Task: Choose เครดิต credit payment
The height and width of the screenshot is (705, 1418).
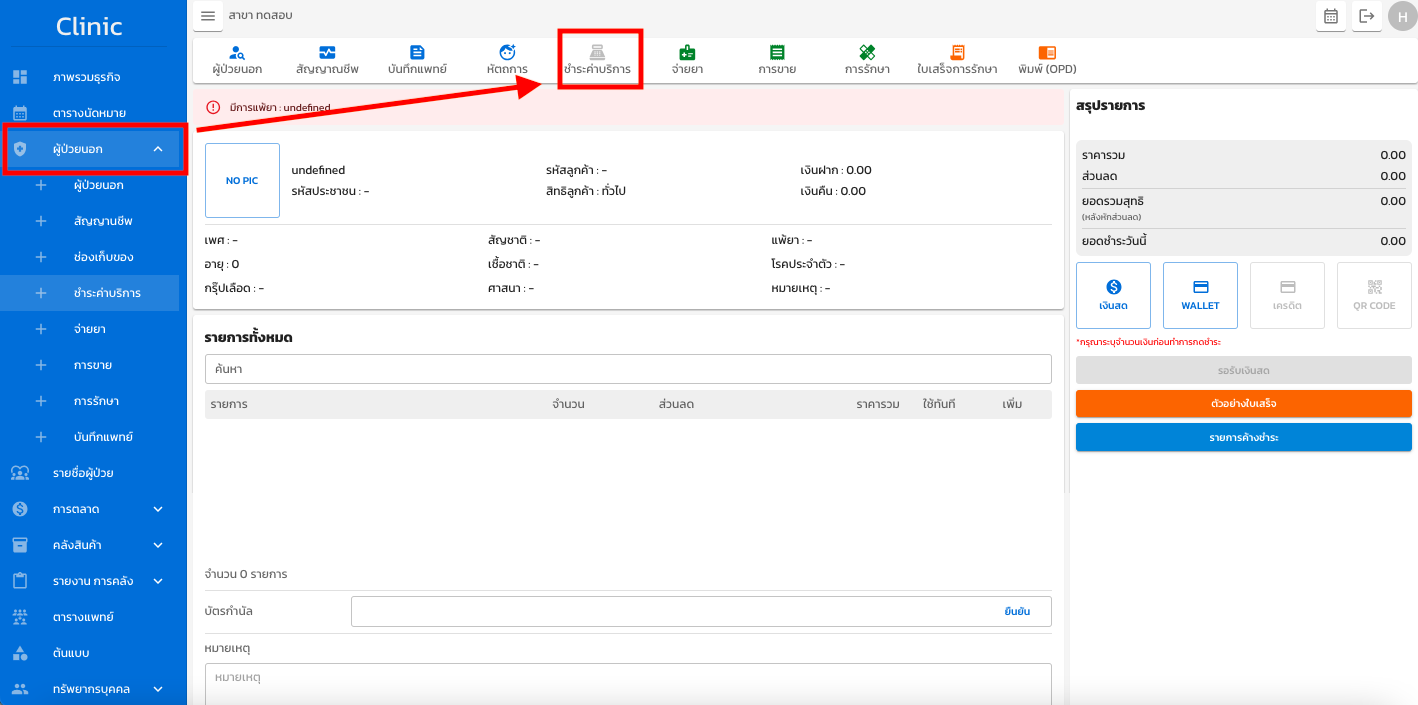Action: pyautogui.click(x=1288, y=295)
